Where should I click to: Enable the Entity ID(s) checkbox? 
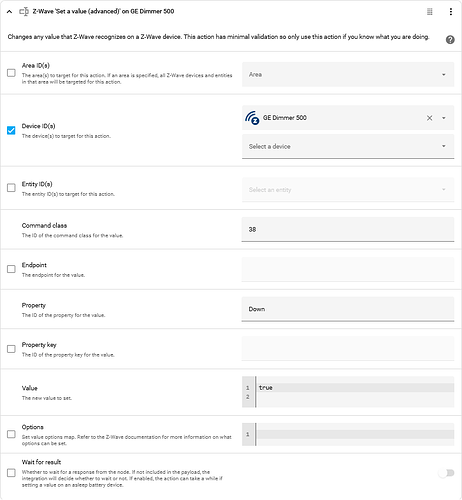click(11, 188)
